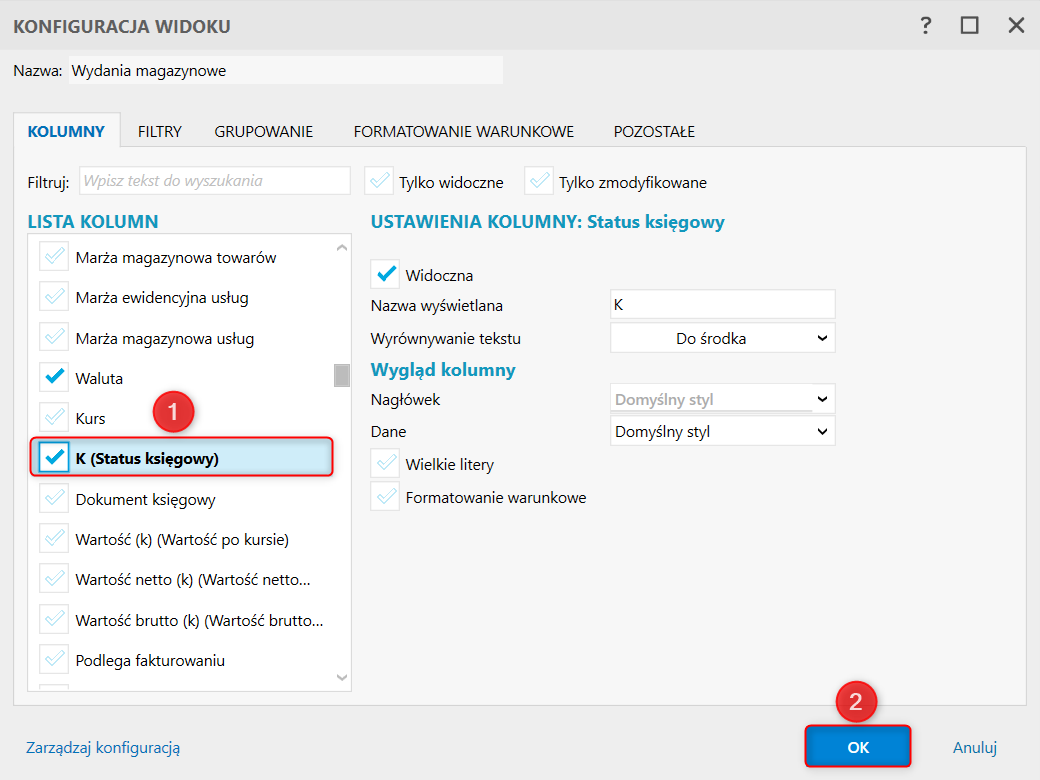The image size is (1040, 780).
Task: Check the Tylko zmodyfikowane filter
Action: [538, 181]
